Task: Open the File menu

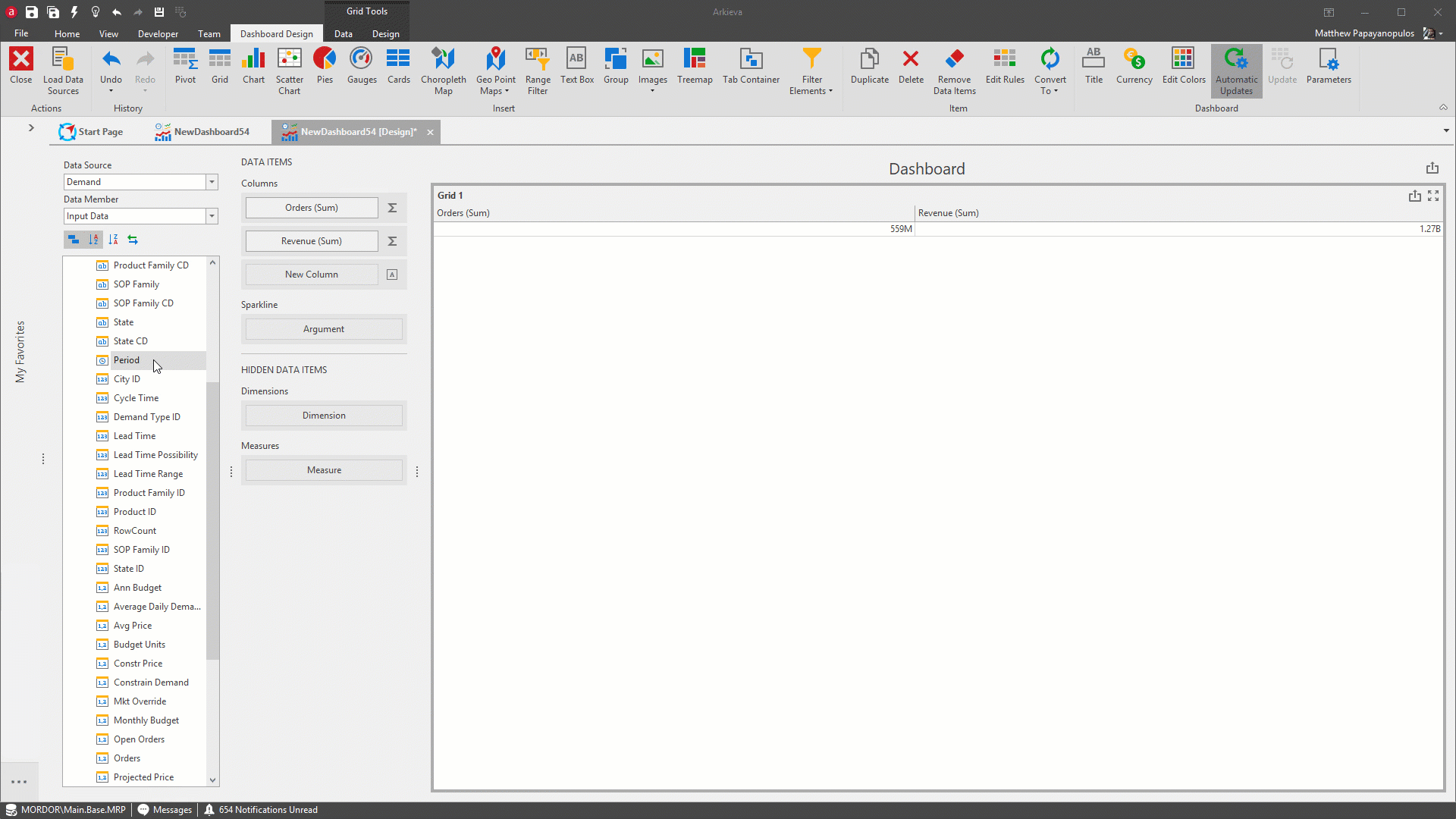Action: [21, 33]
